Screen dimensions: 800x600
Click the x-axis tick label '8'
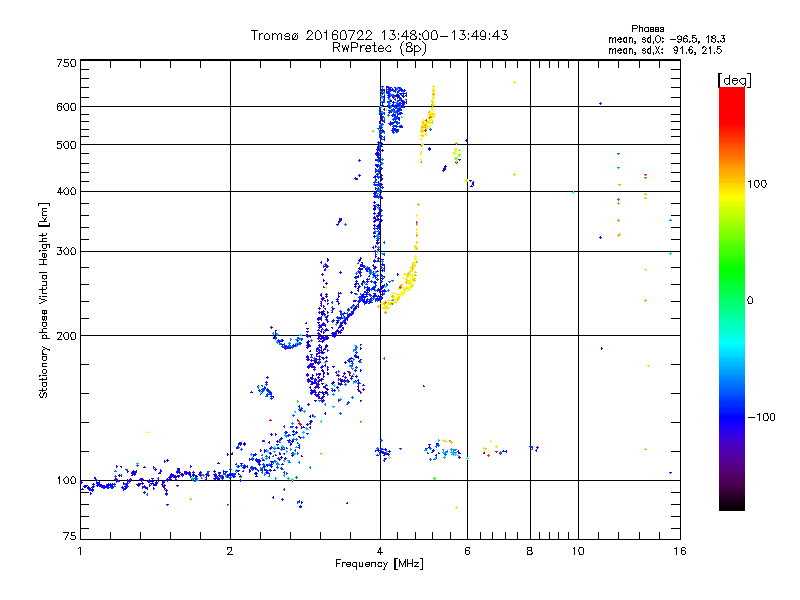(x=530, y=551)
